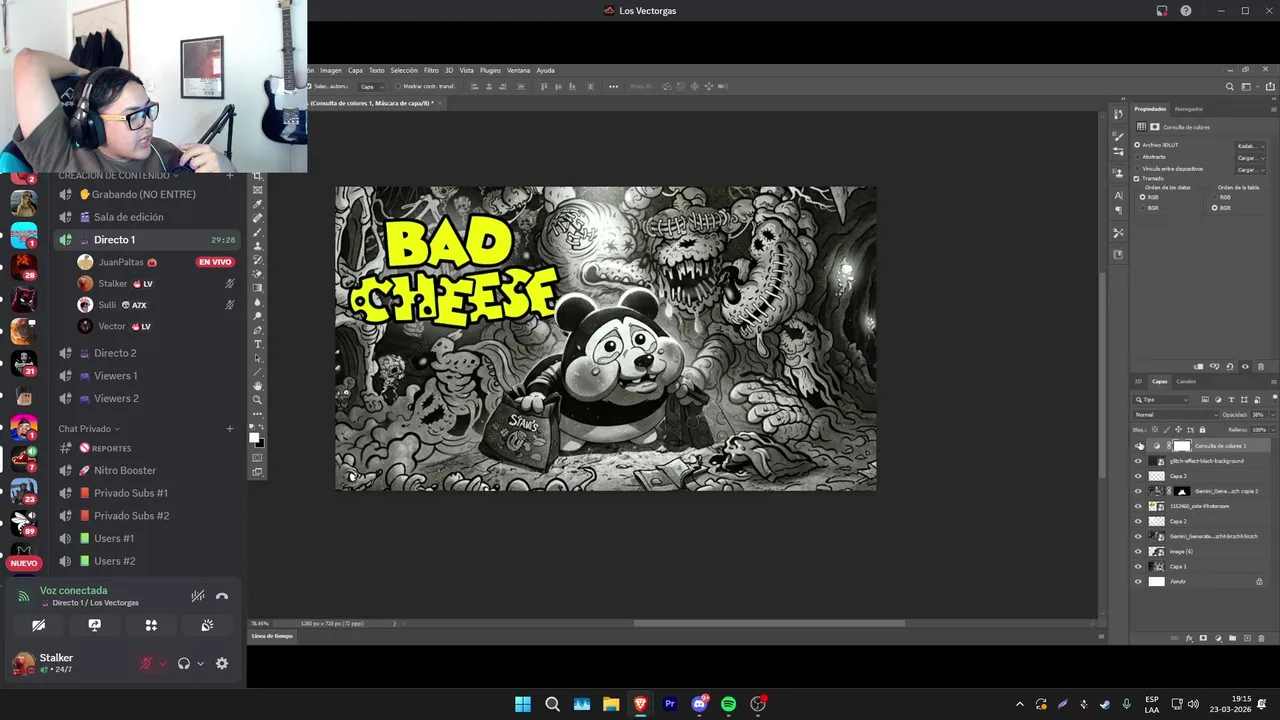This screenshot has height=720, width=1280.
Task: Delete layer with trash icon in Capas panel
Action: coord(1261,638)
